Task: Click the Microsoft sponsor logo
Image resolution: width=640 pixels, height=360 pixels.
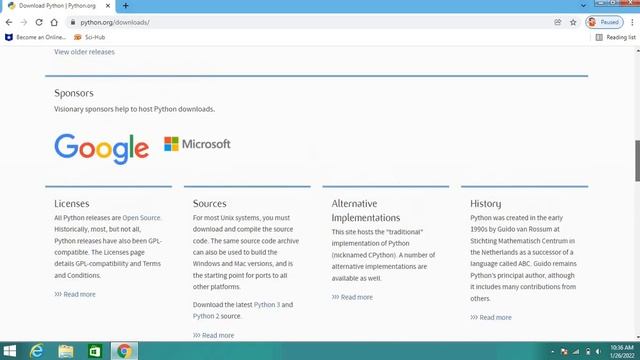Action: coord(197,144)
